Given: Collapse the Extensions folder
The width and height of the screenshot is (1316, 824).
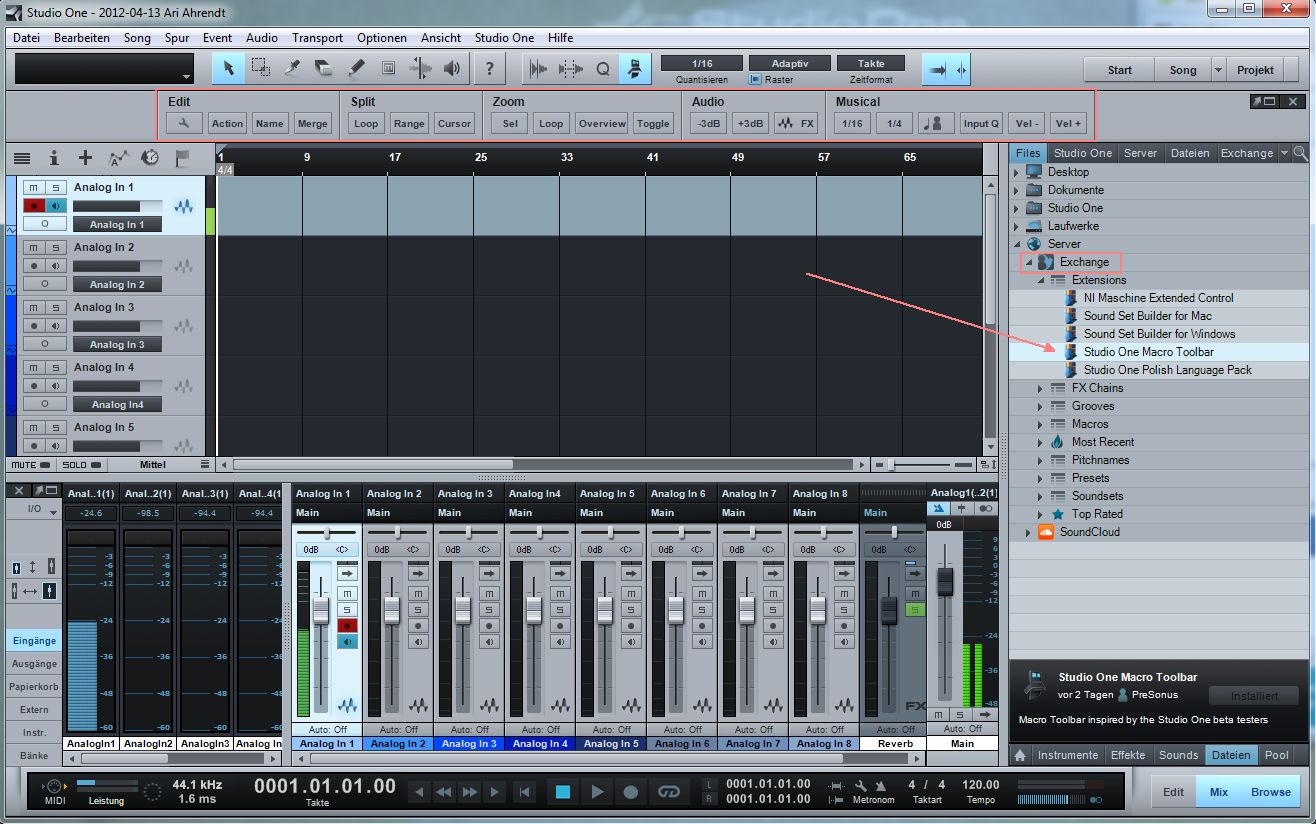Looking at the screenshot, I should pyautogui.click(x=1040, y=280).
